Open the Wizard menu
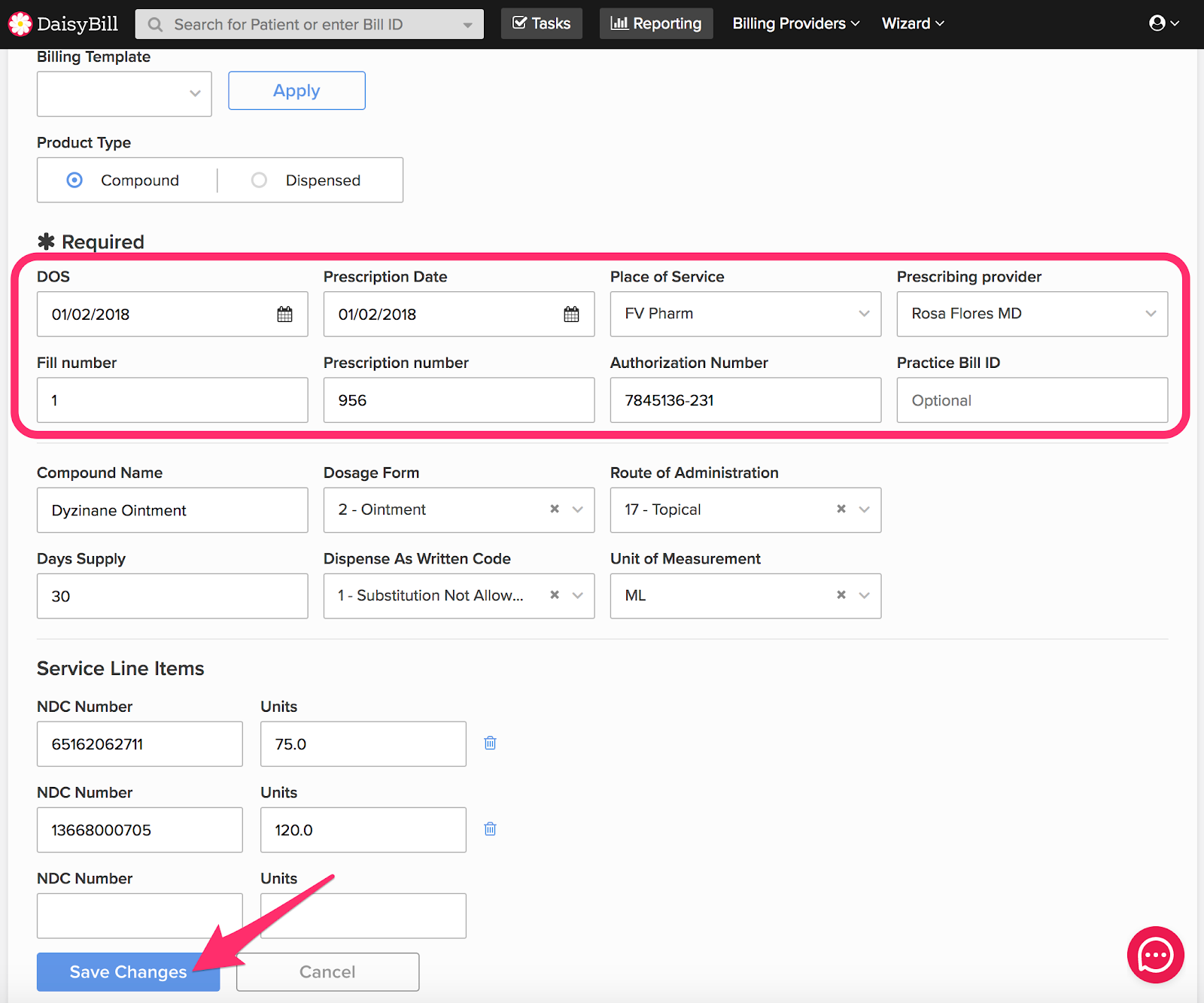 coord(913,23)
